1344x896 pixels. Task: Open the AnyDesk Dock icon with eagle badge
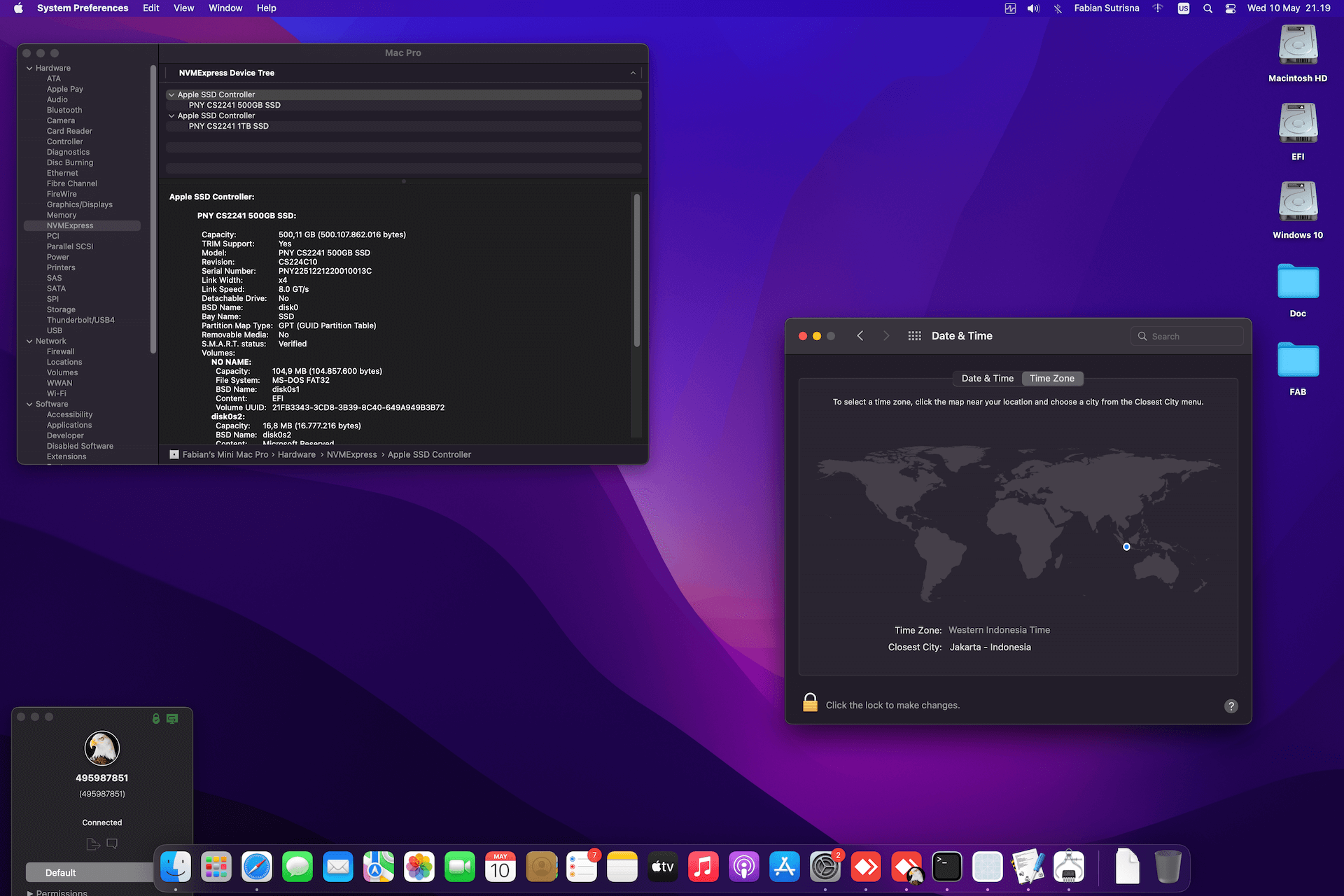(906, 868)
